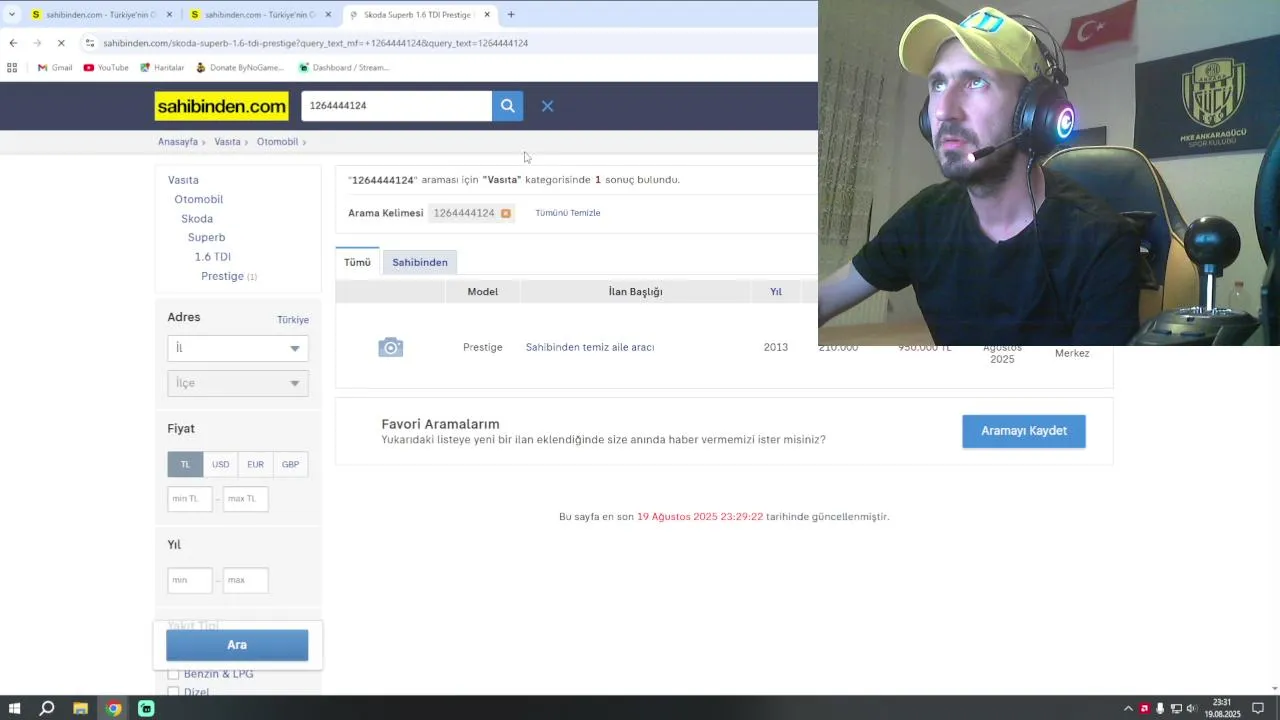
Task: Select Skoda in category tree
Action: point(197,218)
